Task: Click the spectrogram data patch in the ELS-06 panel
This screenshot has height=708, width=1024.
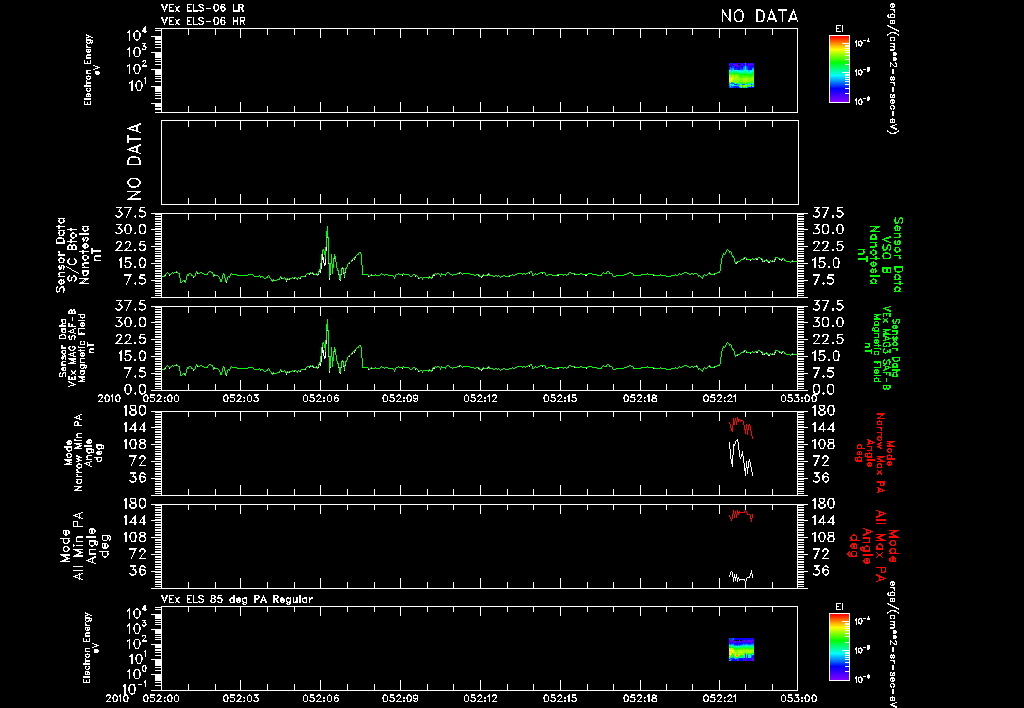Action: pos(741,76)
